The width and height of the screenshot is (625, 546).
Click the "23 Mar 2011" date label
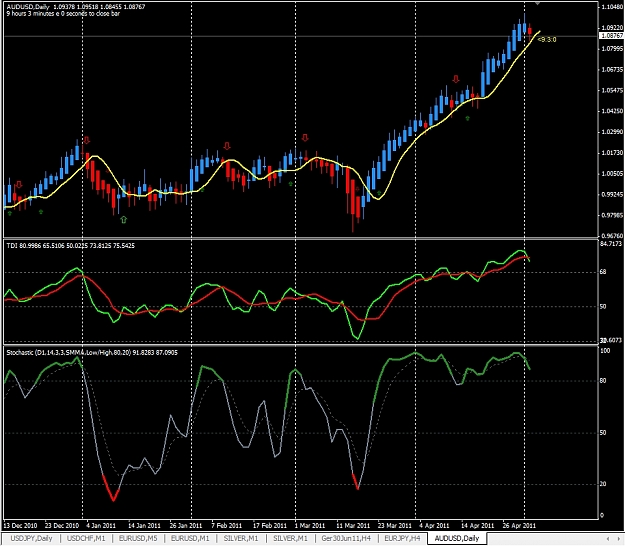pos(394,526)
